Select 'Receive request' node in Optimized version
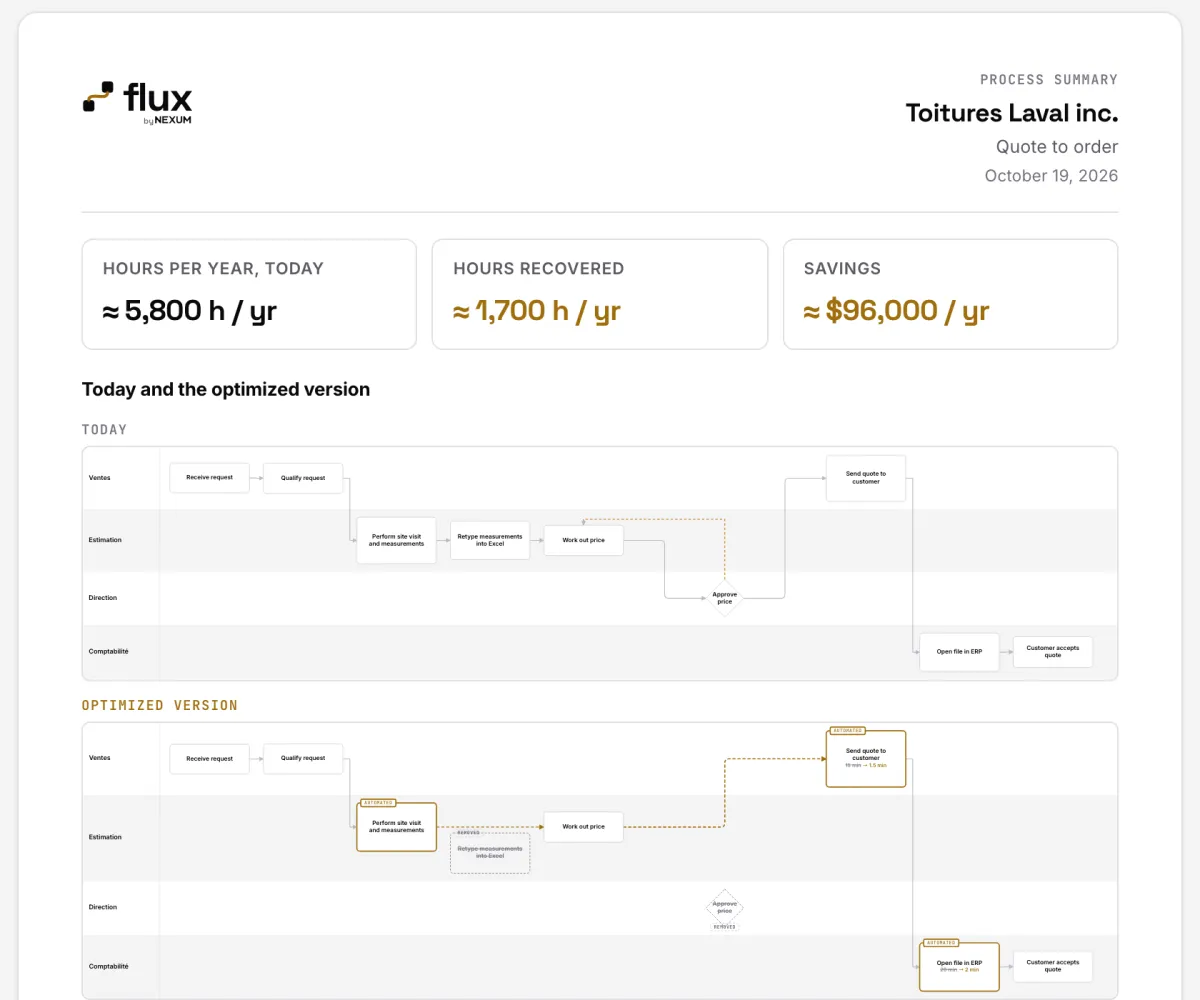 (209, 759)
